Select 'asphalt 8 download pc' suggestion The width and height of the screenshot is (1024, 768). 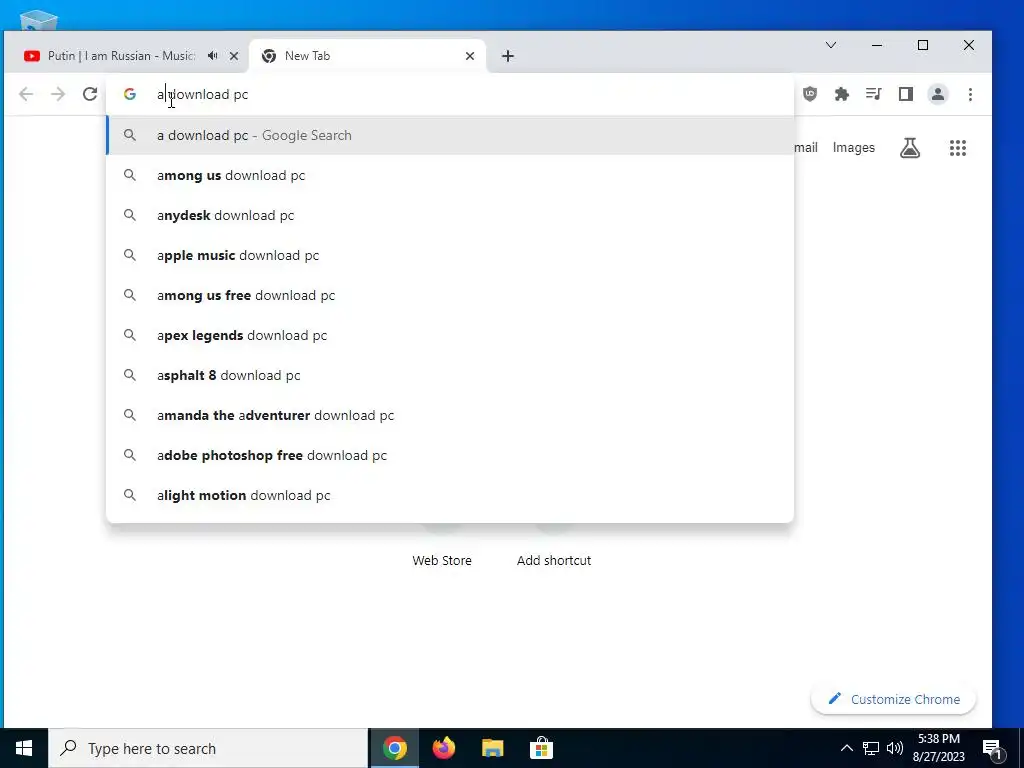[450, 375]
